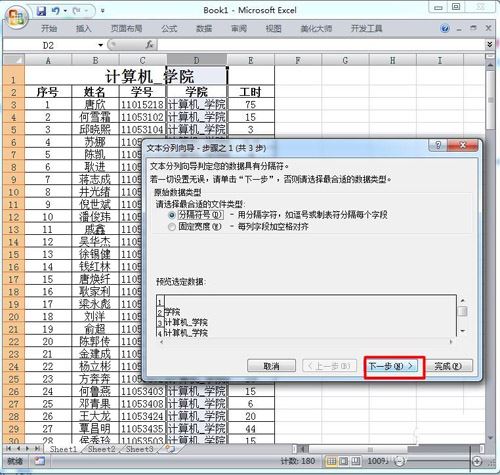Restore the workbook window button
The height and width of the screenshot is (475, 500).
click(x=473, y=28)
